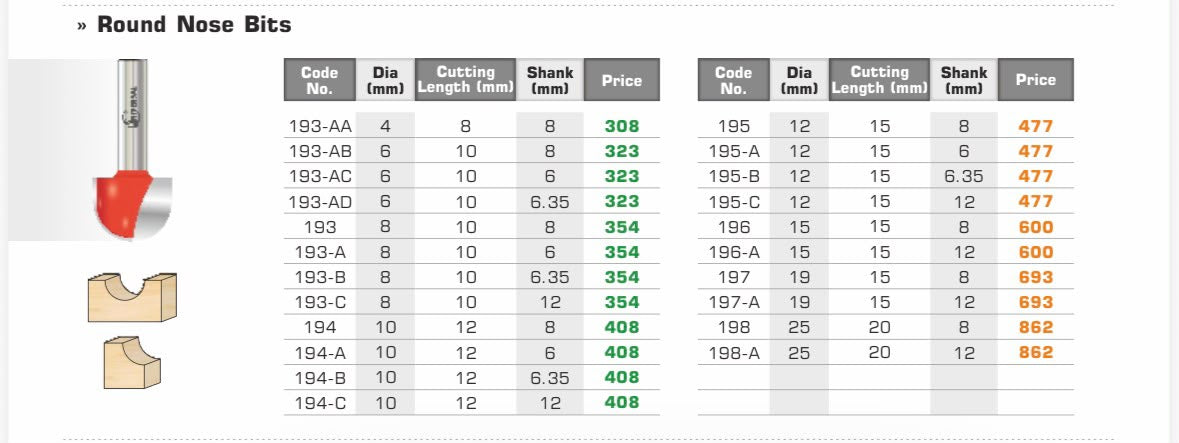Screen dimensions: 1179x443
Task: Select code 198 in right table
Action: click(x=734, y=327)
